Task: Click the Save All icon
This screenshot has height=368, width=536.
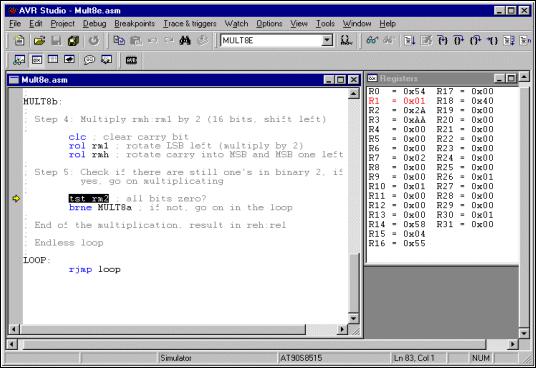Action: tap(73, 41)
